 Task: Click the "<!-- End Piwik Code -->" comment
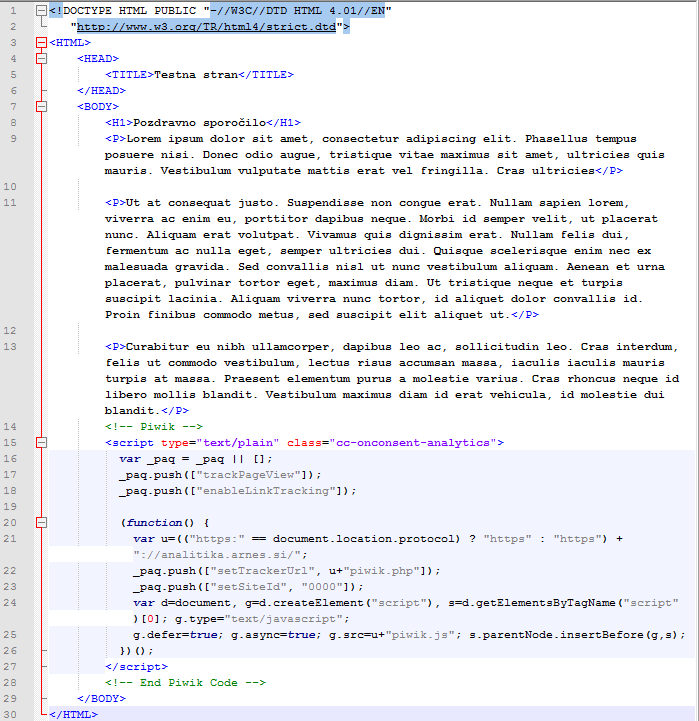[185, 683]
